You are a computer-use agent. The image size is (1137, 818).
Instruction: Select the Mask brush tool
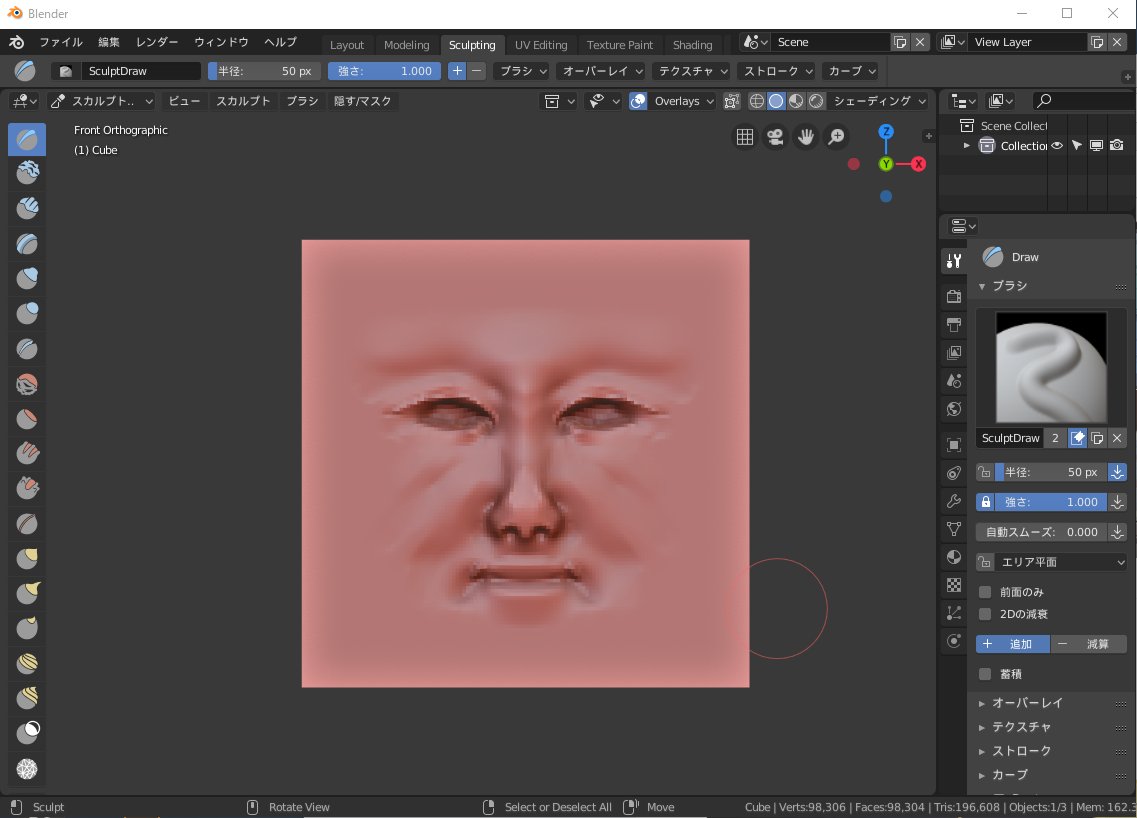pos(27,733)
